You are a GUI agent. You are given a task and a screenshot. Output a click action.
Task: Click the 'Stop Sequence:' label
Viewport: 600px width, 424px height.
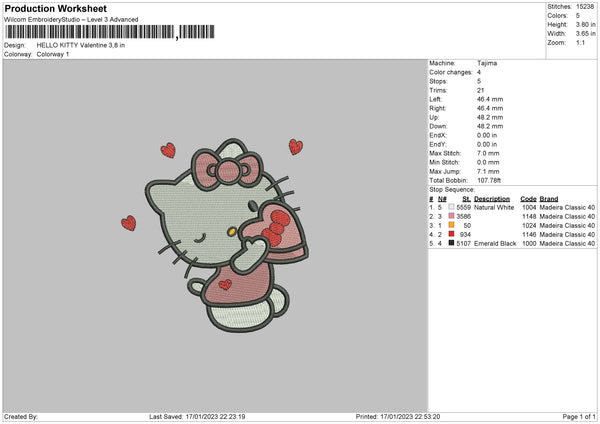click(452, 190)
